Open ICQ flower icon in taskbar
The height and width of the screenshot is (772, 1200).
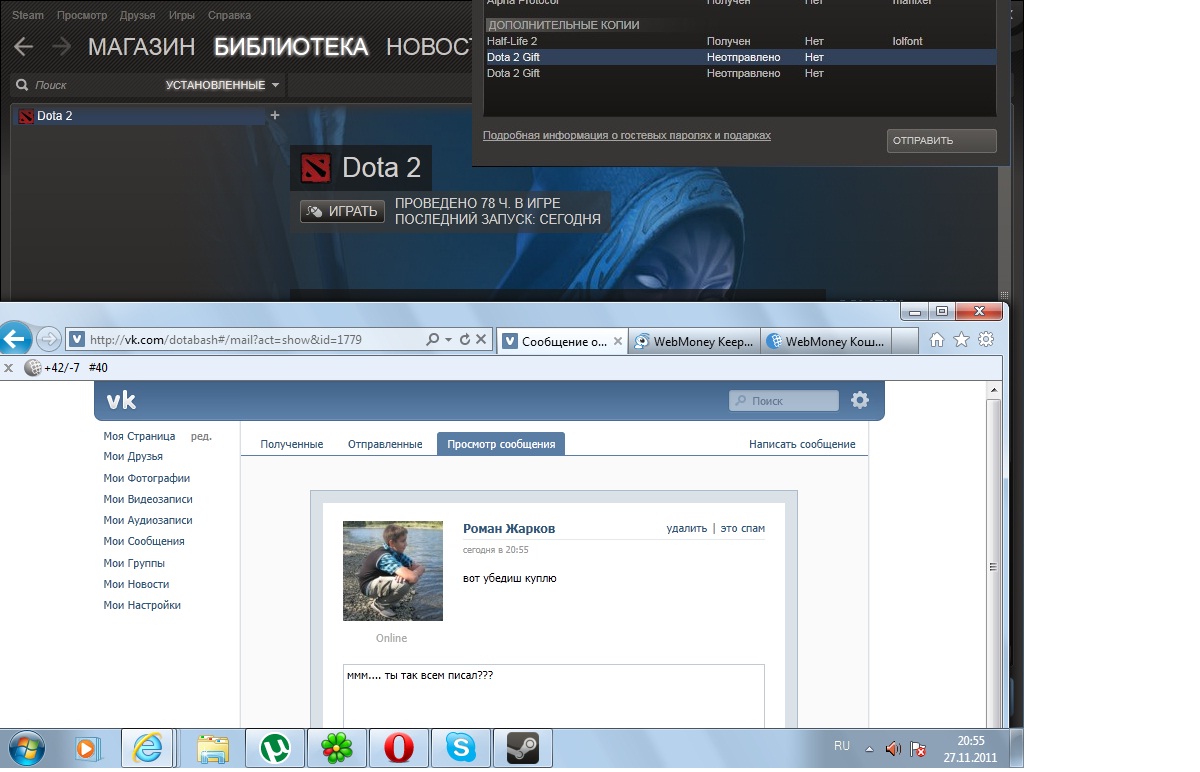click(335, 748)
